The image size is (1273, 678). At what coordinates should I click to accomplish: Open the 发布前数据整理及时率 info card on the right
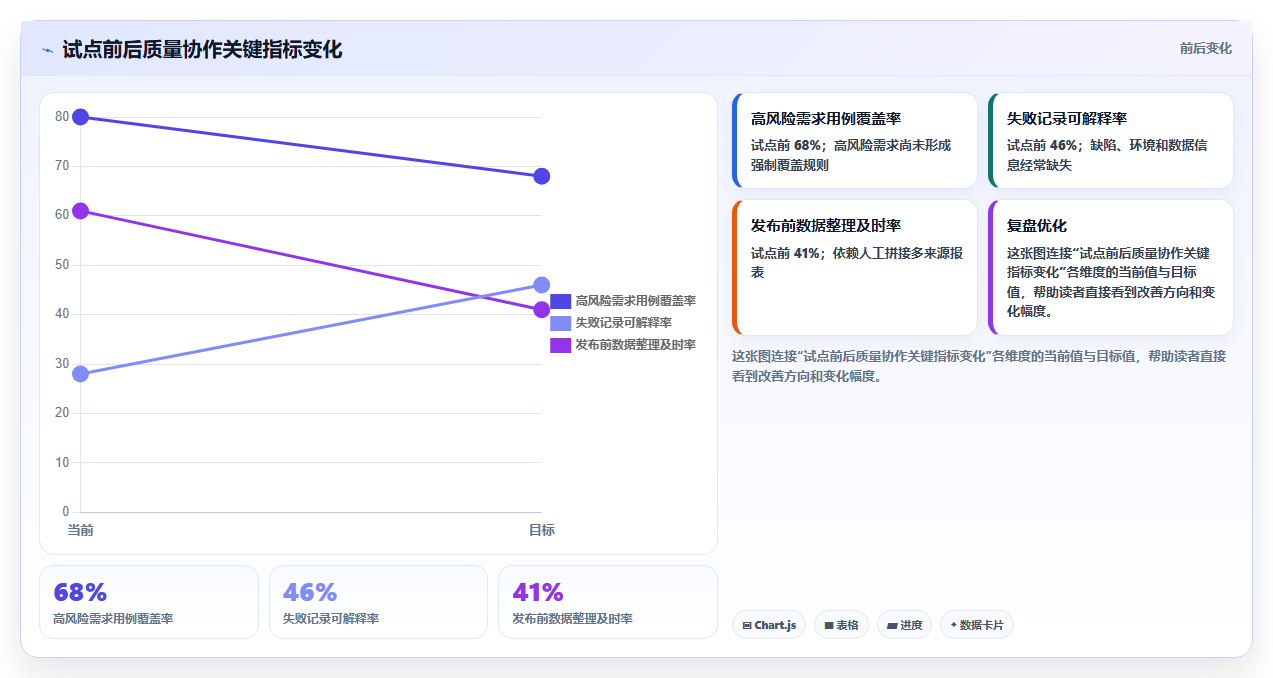pyautogui.click(x=855, y=268)
